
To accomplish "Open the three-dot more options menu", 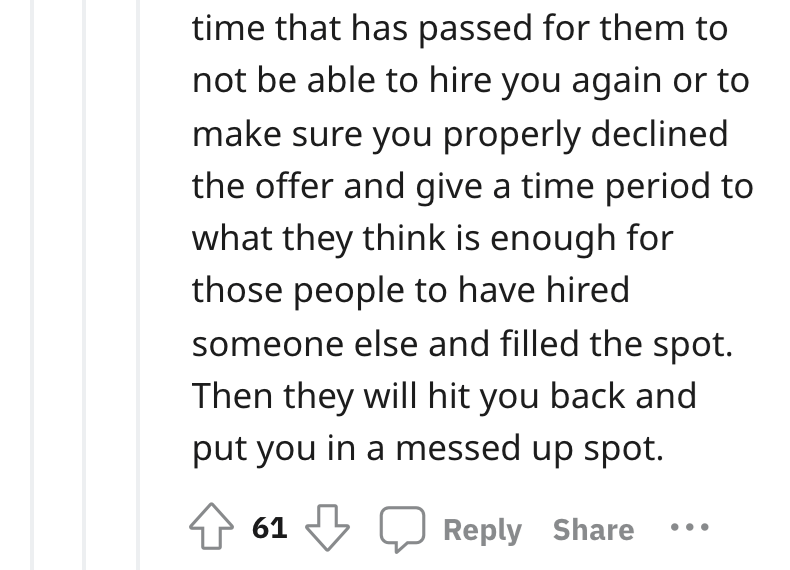I will [x=690, y=528].
